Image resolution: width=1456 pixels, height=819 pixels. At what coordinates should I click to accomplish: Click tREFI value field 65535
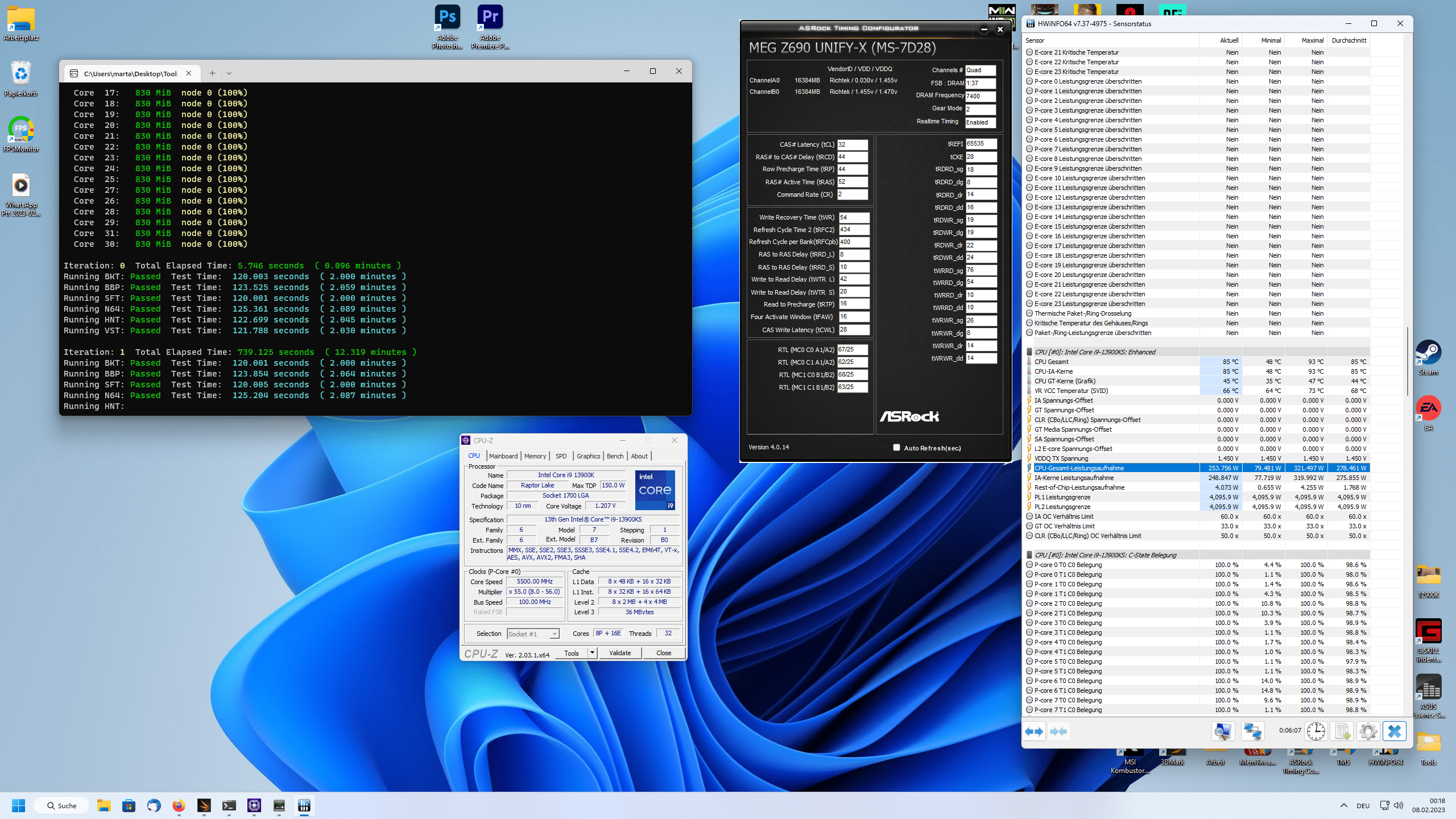[981, 144]
